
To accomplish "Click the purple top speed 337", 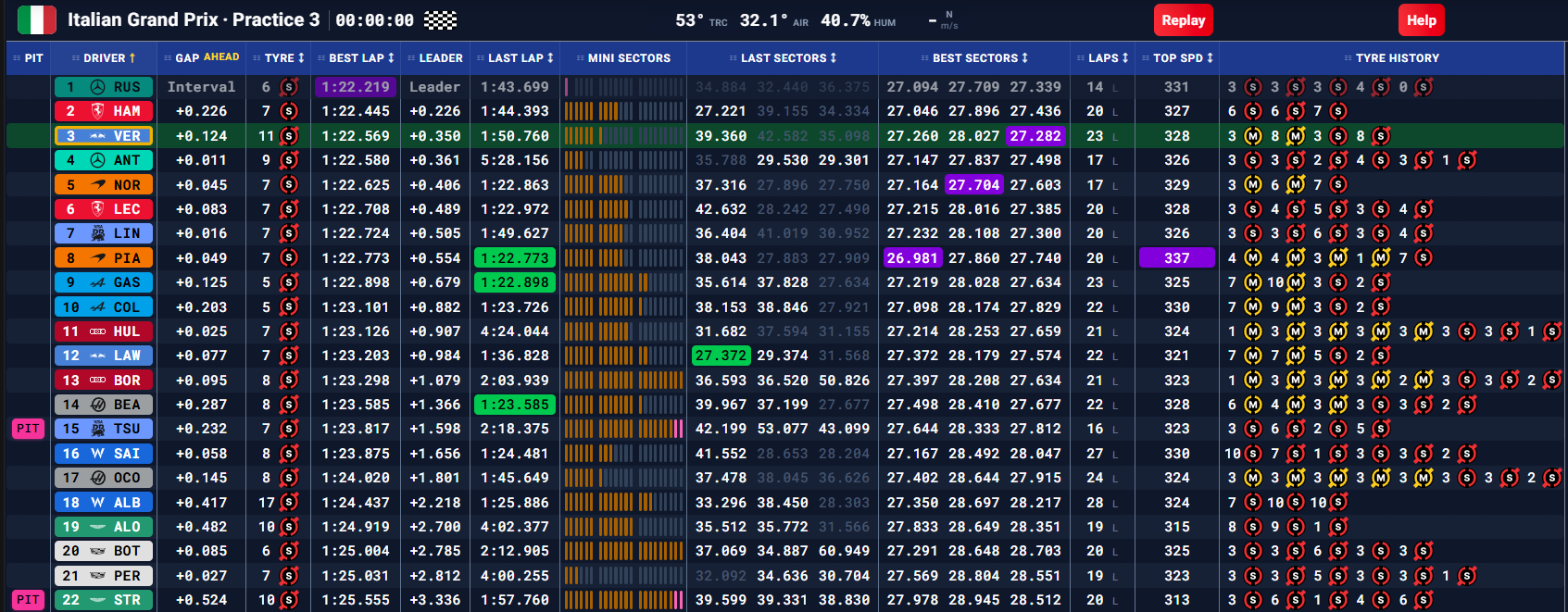I will pos(1177,258).
